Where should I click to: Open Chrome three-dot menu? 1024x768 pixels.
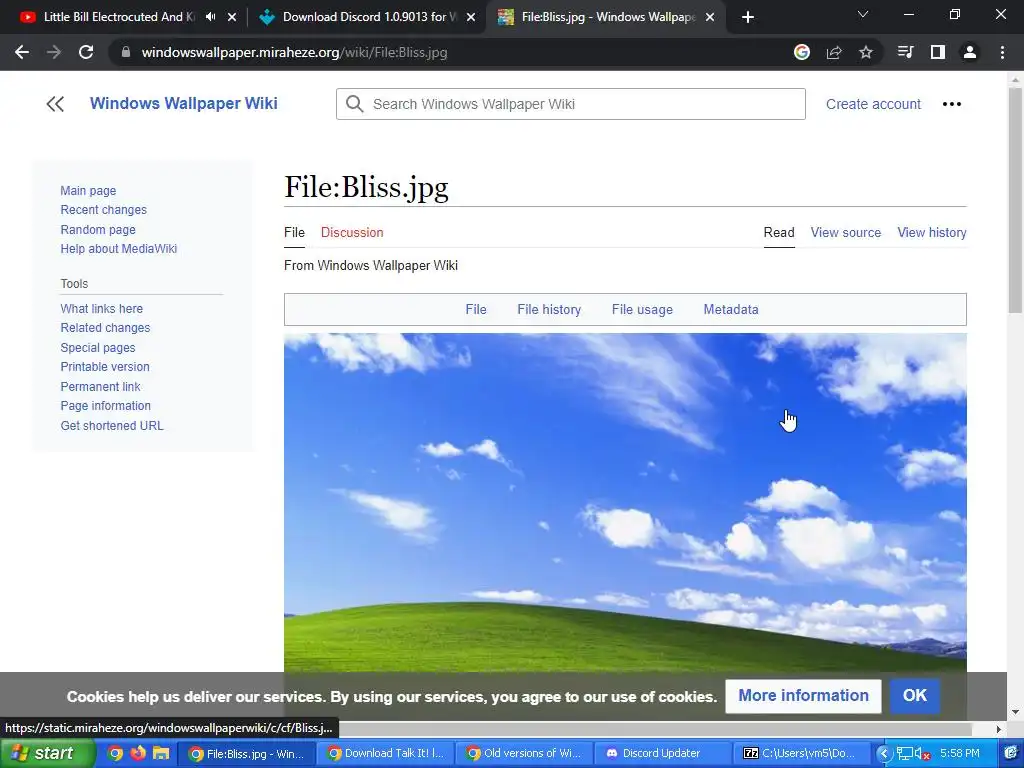click(1002, 52)
